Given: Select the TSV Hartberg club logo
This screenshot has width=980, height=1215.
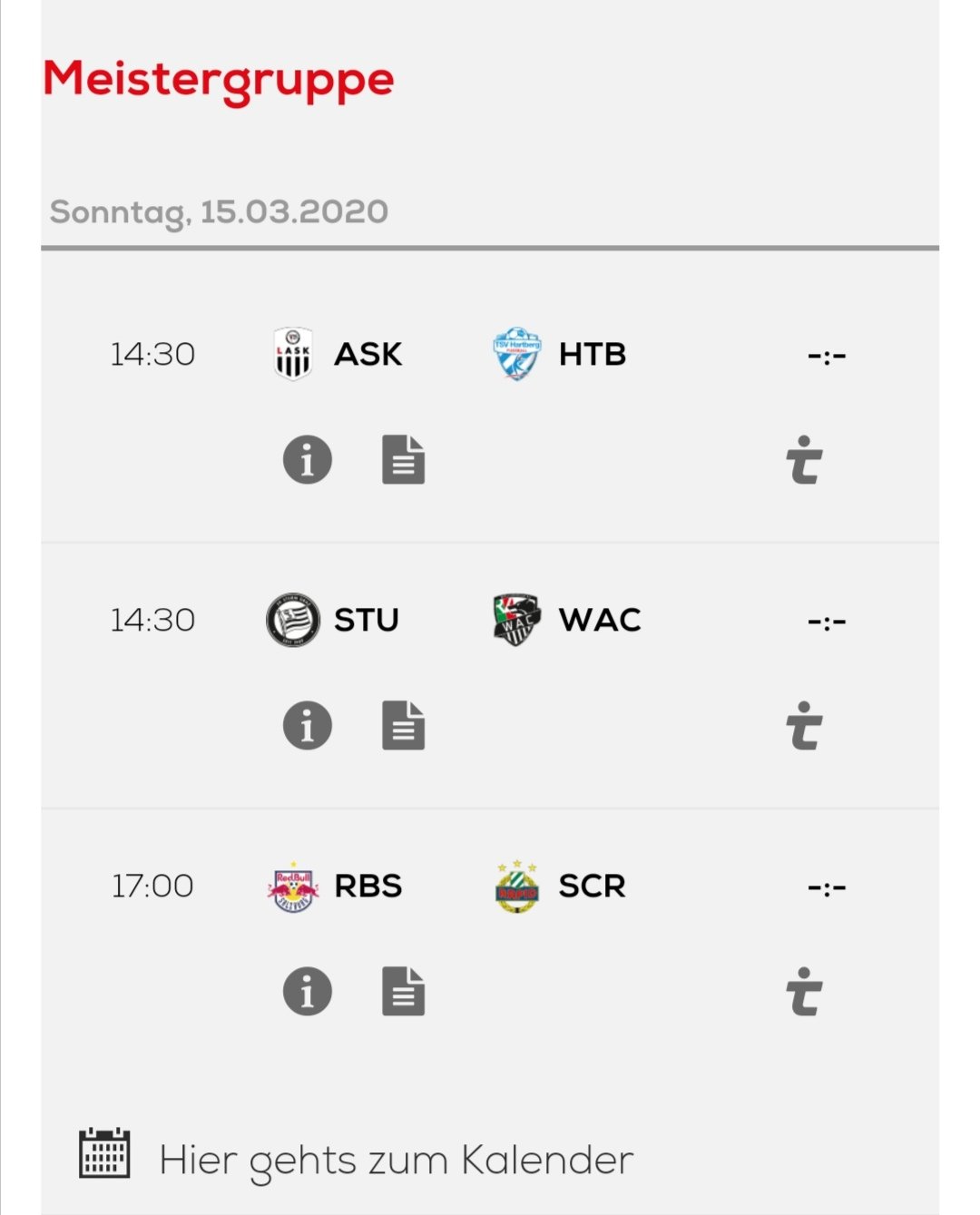Looking at the screenshot, I should coord(517,354).
